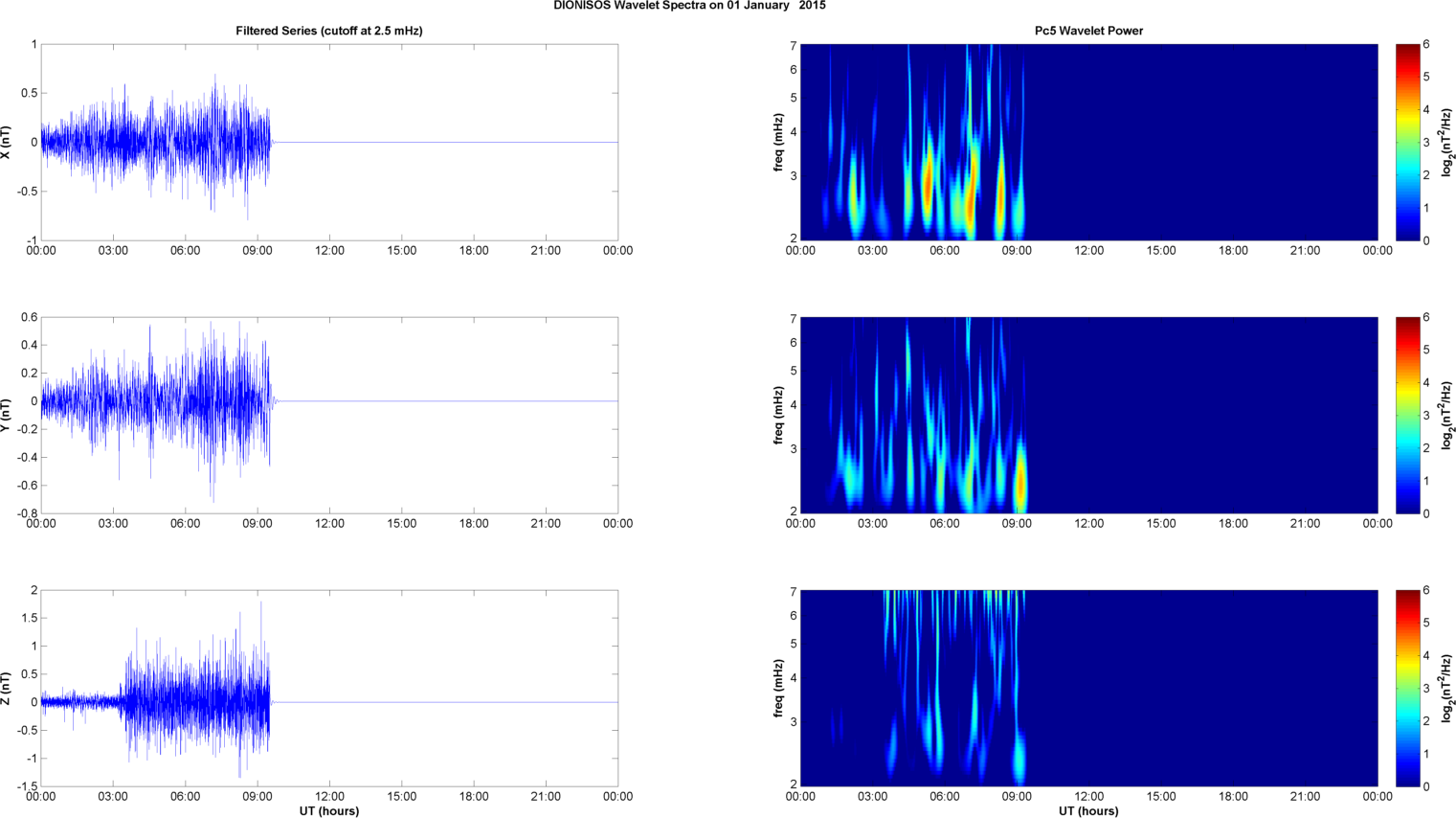Viewport: 1456px width, 818px height.
Task: Select the Filtered Series cutoff title text
Action: tap(329, 31)
